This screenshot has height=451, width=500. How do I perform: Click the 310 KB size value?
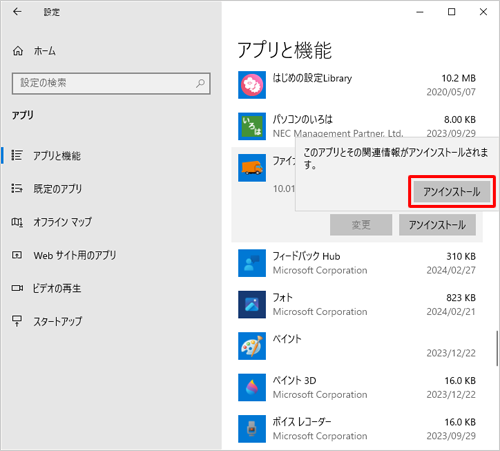461,256
